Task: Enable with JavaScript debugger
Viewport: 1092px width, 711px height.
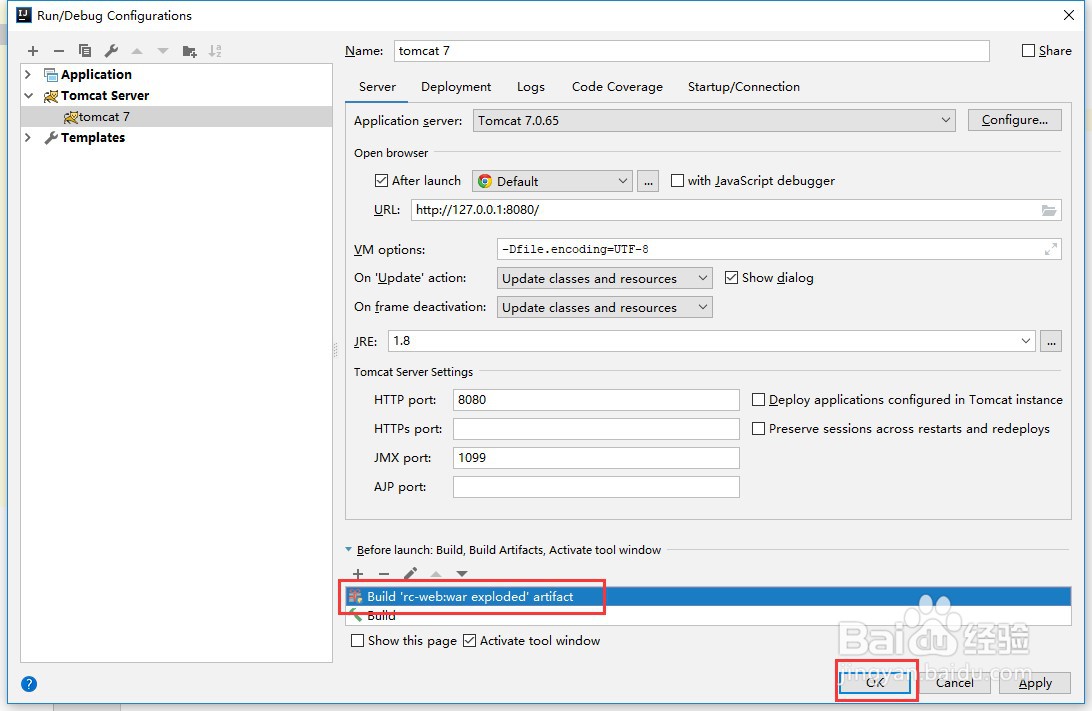Action: pos(677,181)
